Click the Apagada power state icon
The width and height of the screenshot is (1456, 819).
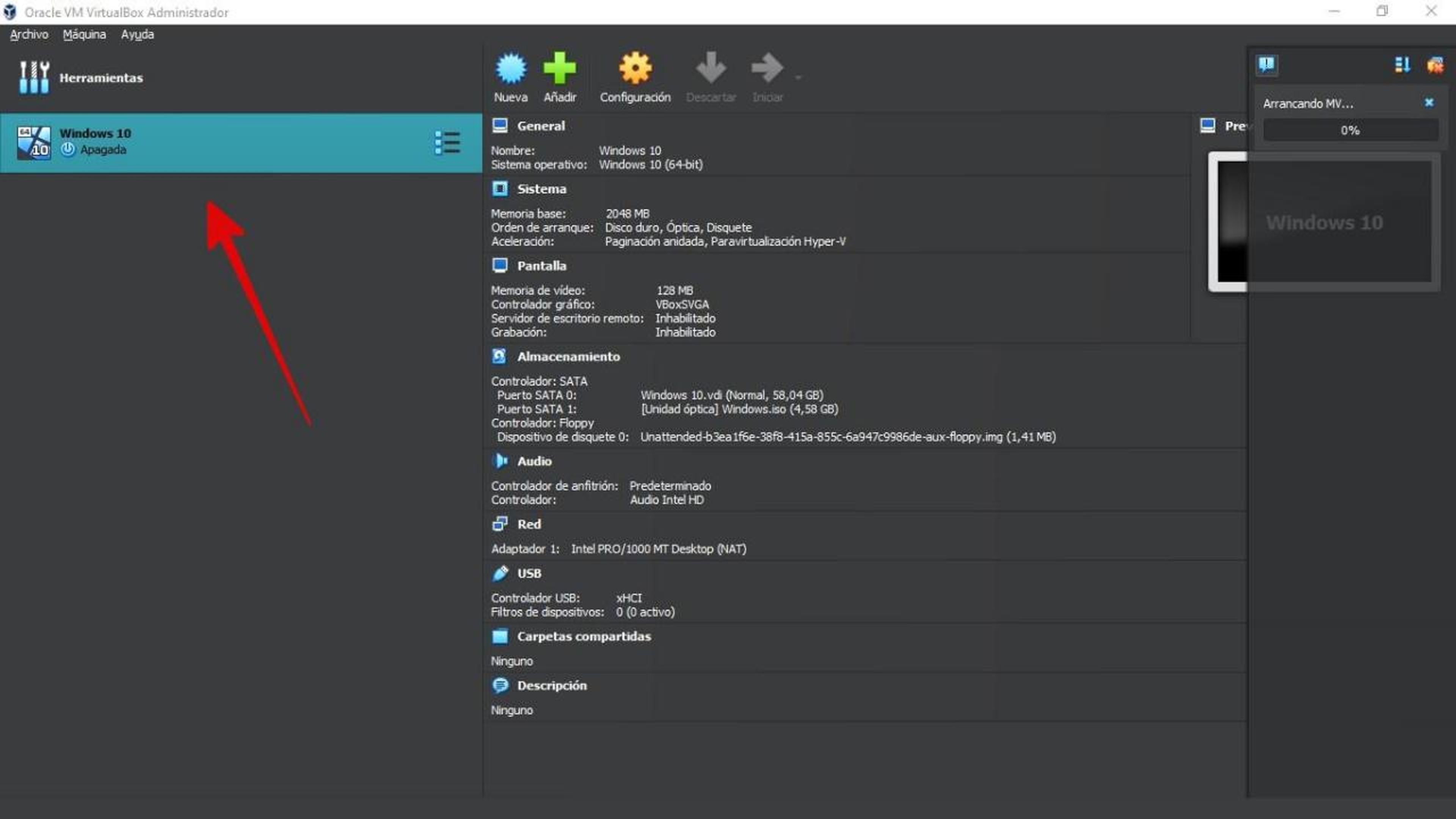click(x=68, y=149)
